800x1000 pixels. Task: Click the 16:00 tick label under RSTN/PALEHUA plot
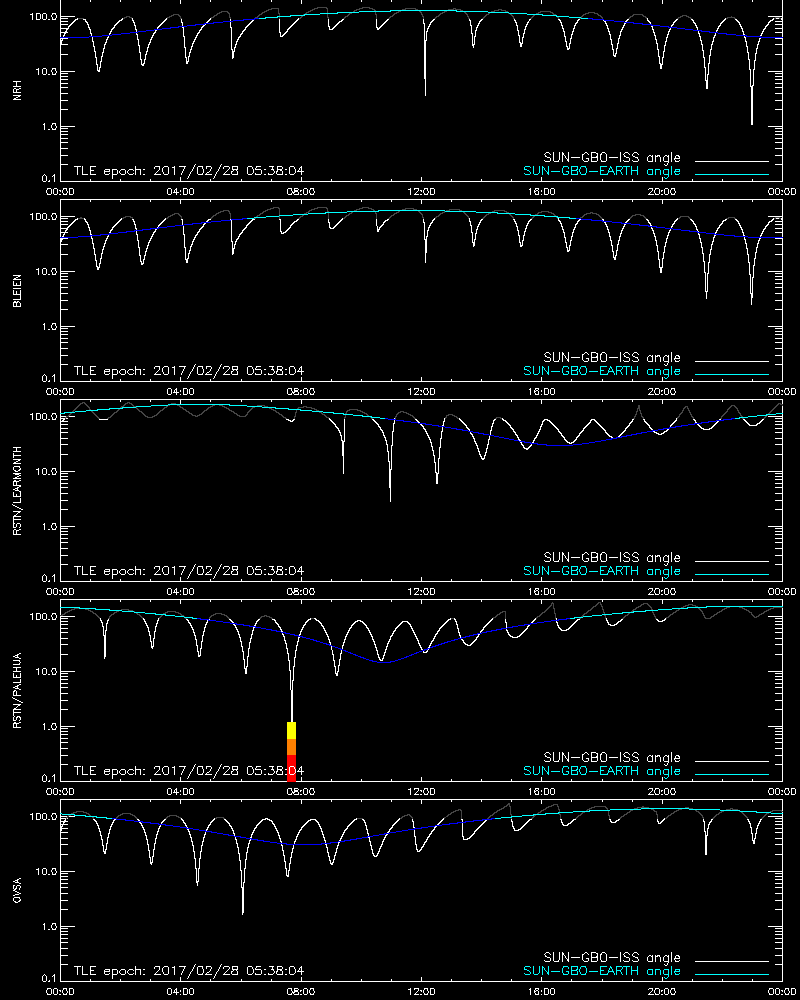(x=542, y=791)
